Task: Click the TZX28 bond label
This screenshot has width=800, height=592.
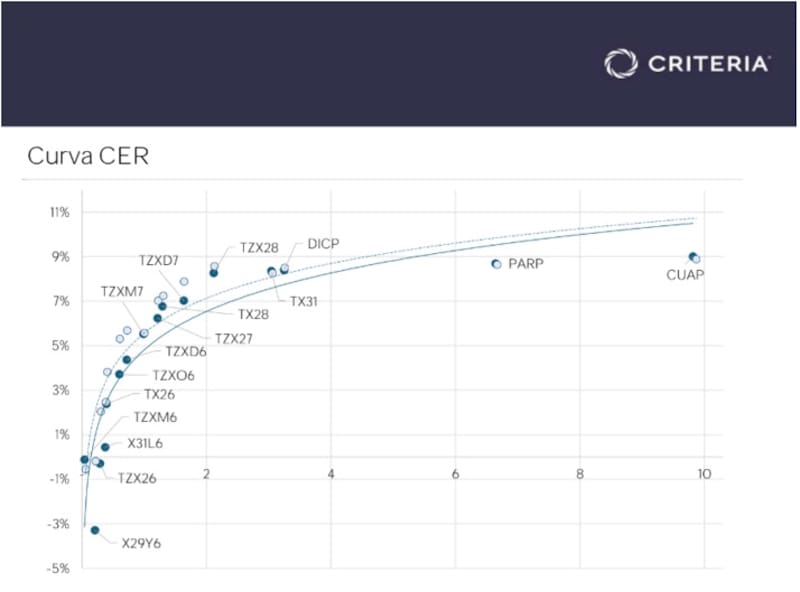Action: (260, 246)
